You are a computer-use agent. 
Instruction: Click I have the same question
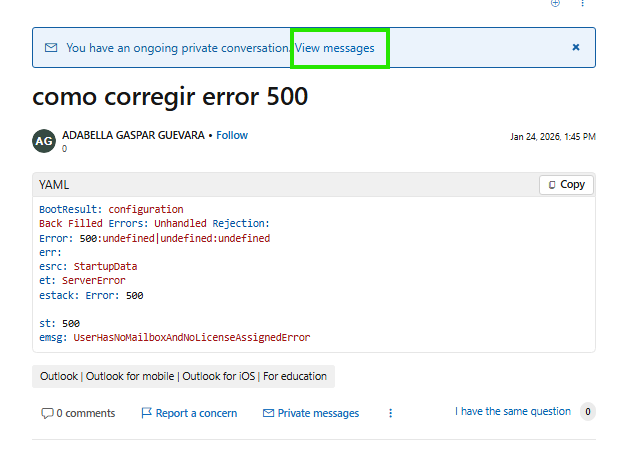(x=513, y=412)
